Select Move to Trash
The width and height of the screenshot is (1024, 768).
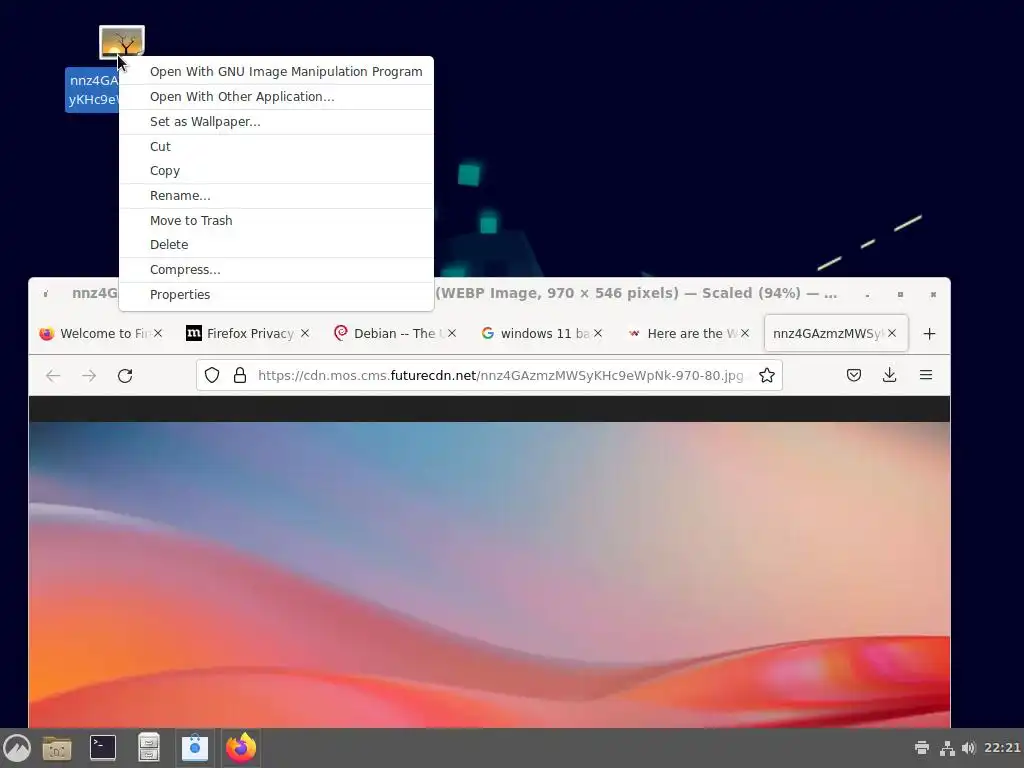click(276, 221)
